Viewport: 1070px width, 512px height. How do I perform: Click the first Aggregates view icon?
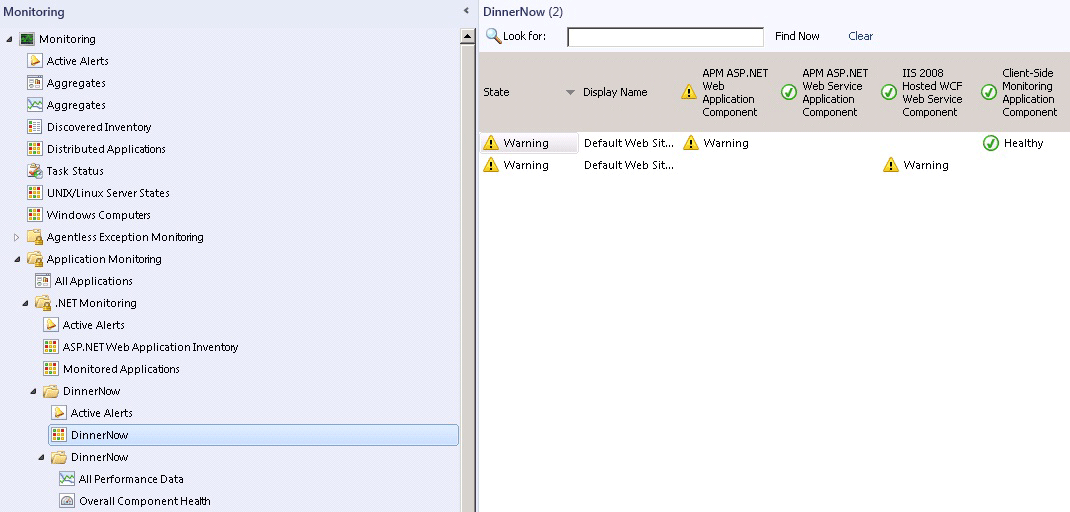click(35, 83)
